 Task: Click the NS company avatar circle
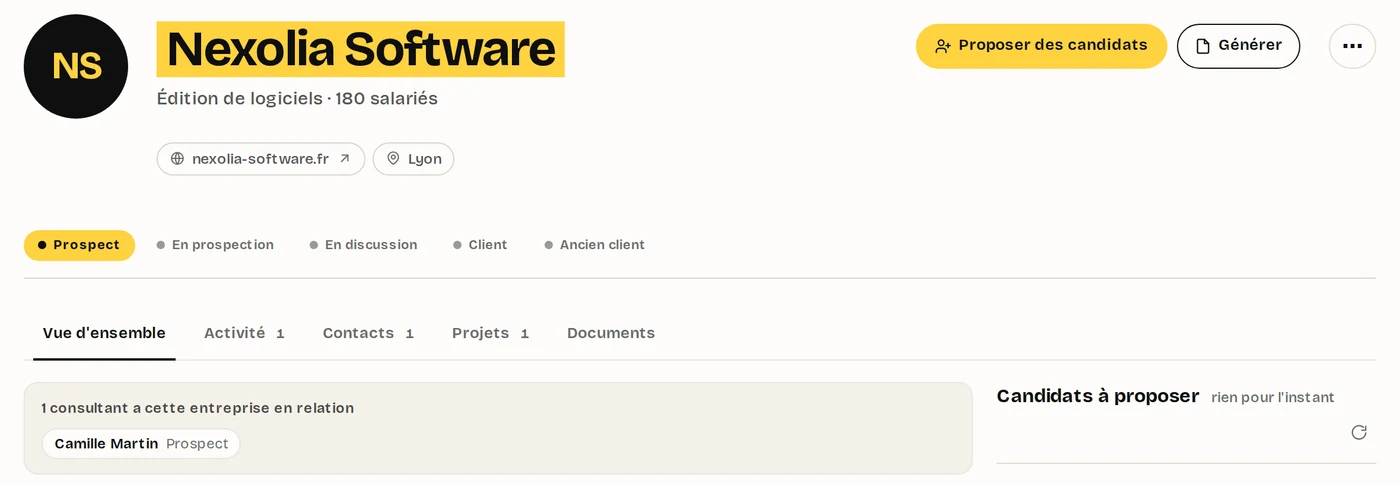click(x=76, y=66)
